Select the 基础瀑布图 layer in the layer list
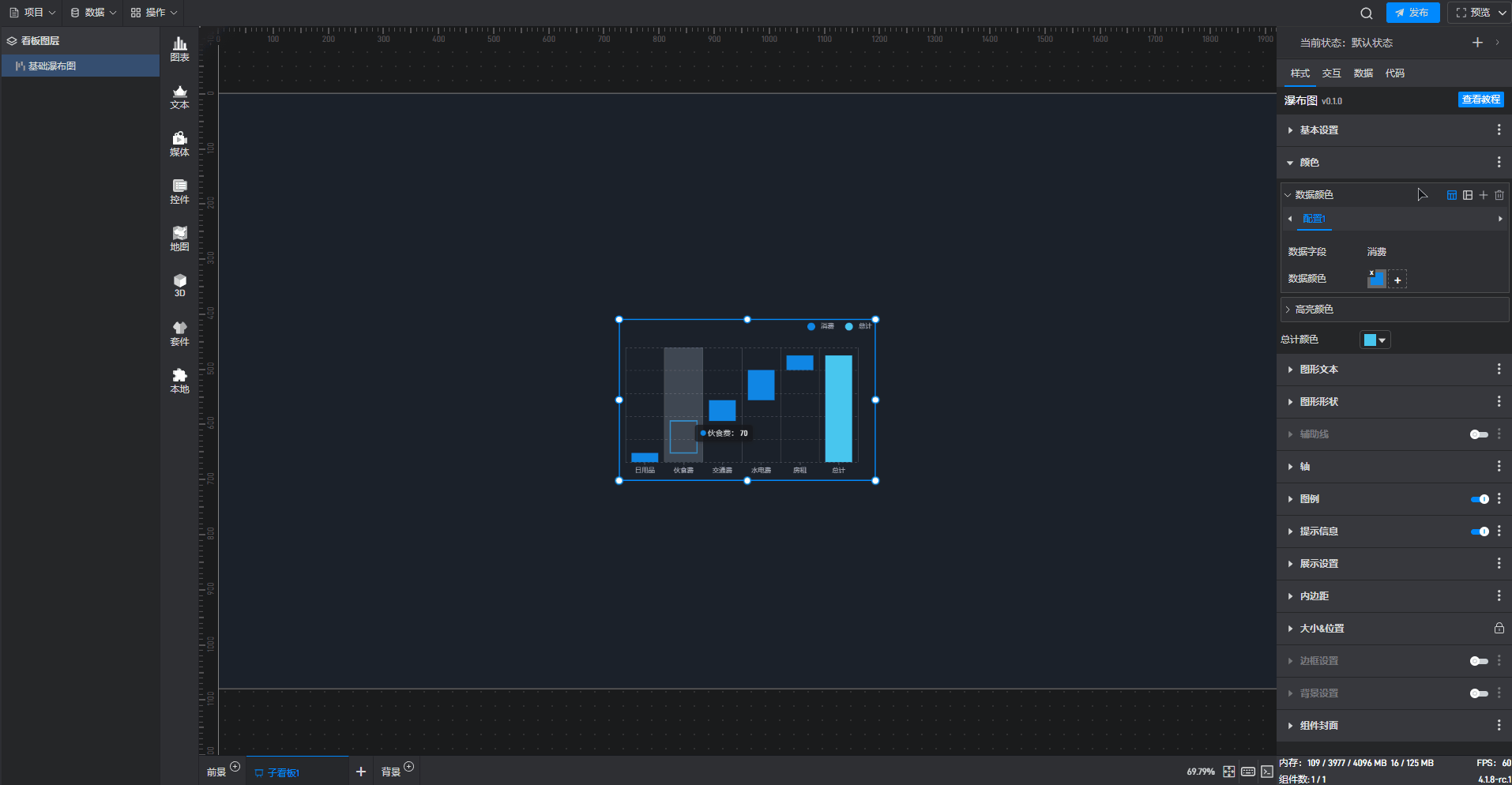The width and height of the screenshot is (1512, 785). 81,66
